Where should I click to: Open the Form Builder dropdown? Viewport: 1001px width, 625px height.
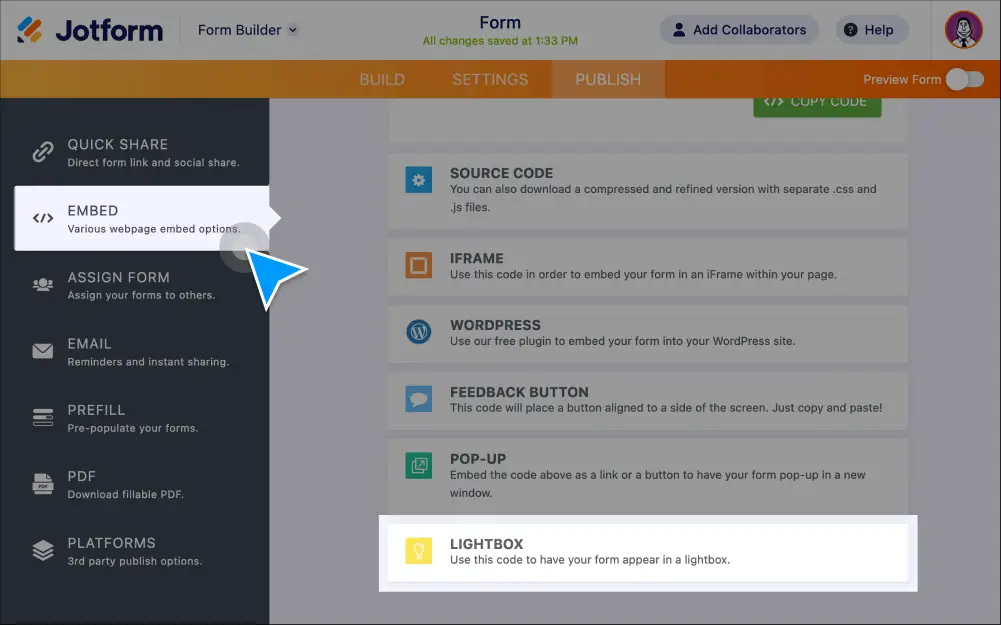[246, 29]
